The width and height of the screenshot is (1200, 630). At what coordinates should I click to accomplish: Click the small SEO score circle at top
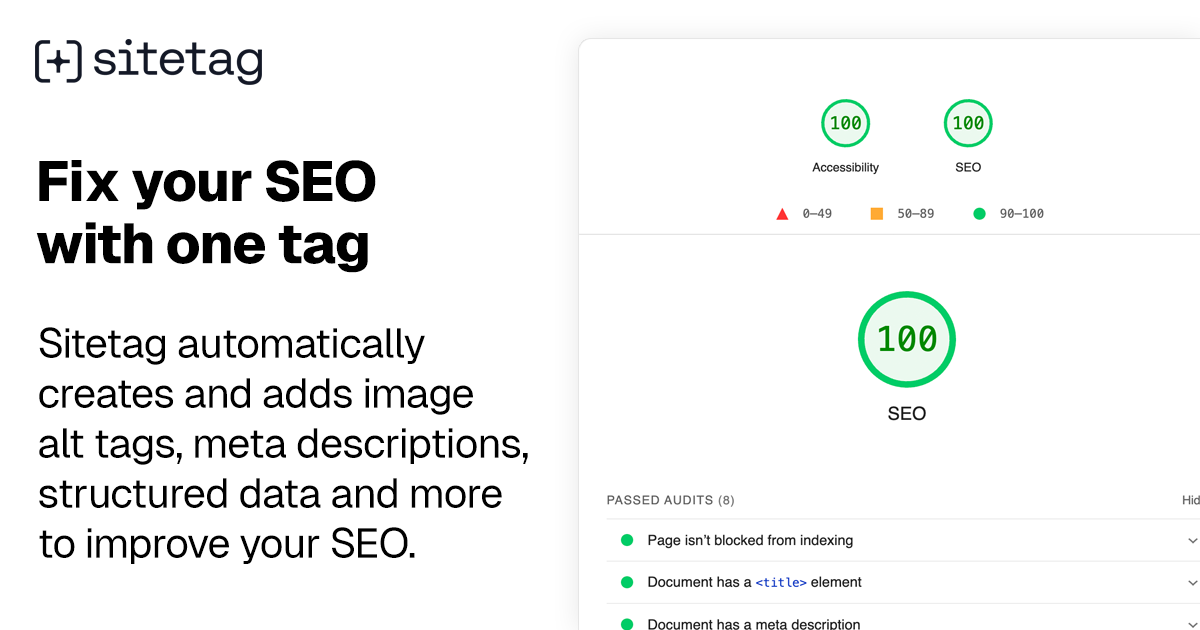click(x=967, y=123)
